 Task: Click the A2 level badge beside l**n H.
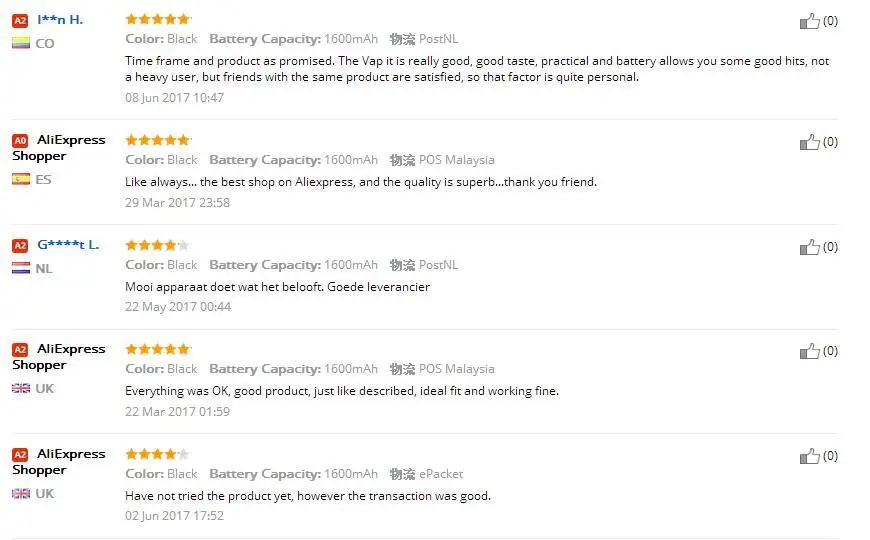pyautogui.click(x=20, y=20)
